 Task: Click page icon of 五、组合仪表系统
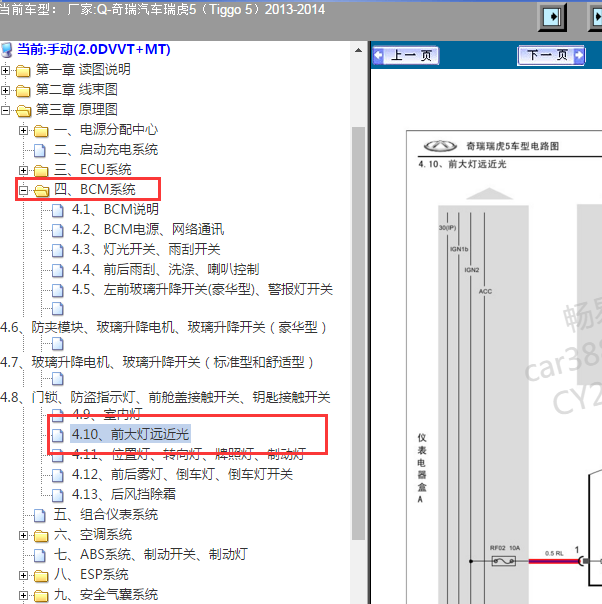click(40, 515)
